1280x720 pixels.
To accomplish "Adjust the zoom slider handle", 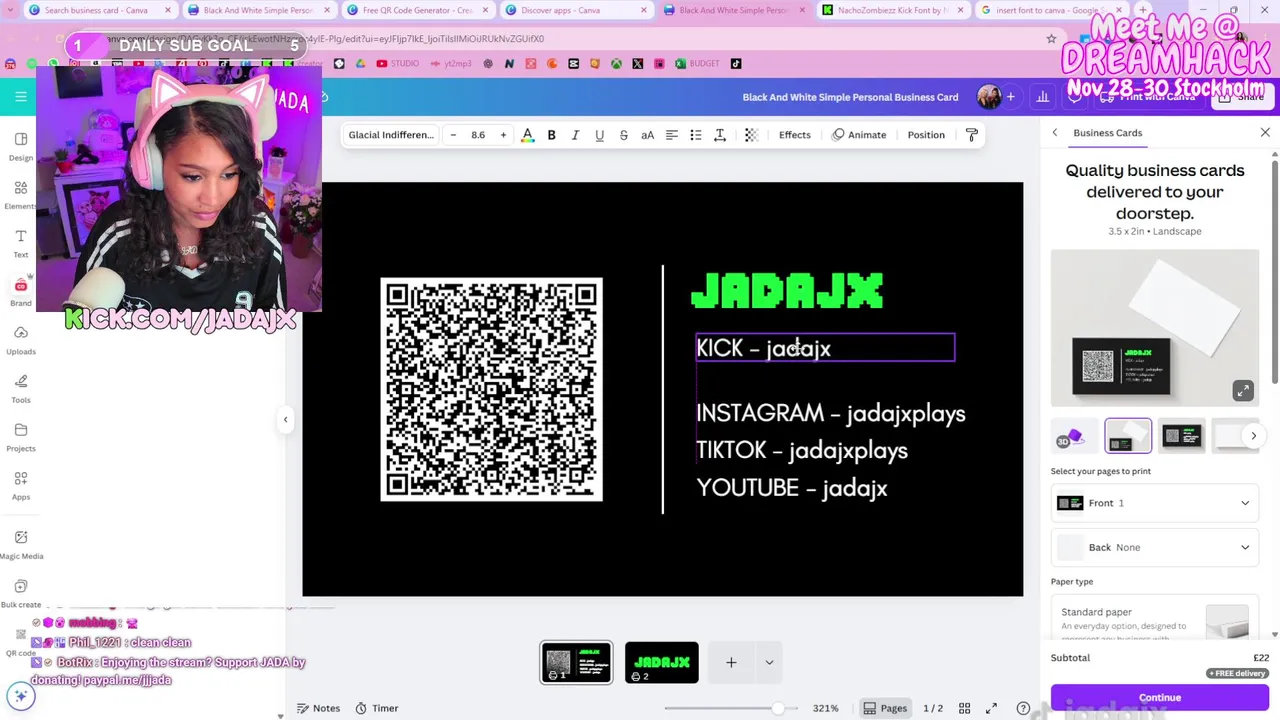I will (x=777, y=708).
